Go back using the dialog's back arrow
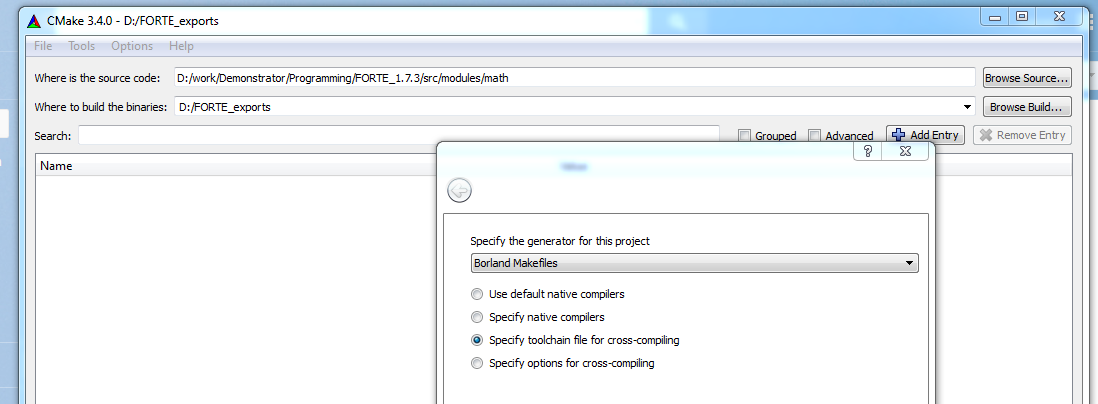Viewport: 1098px width, 404px height. [x=459, y=190]
